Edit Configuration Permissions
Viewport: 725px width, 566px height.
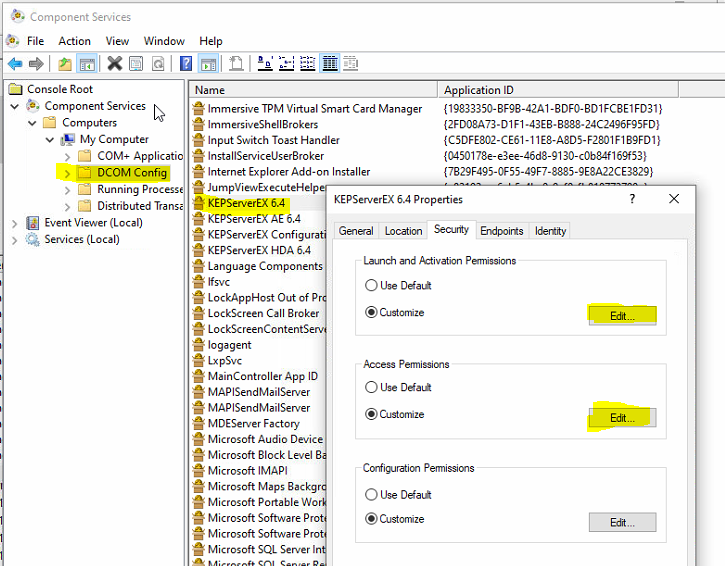(622, 522)
